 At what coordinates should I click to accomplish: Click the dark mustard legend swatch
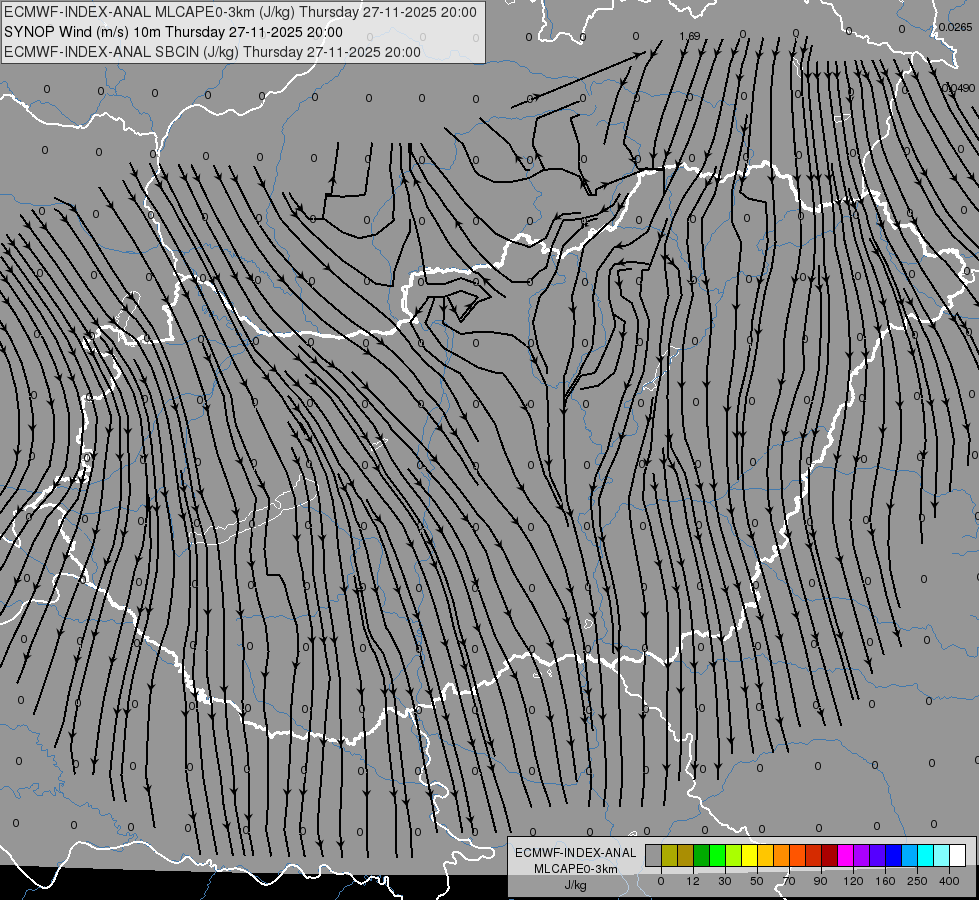(x=686, y=856)
